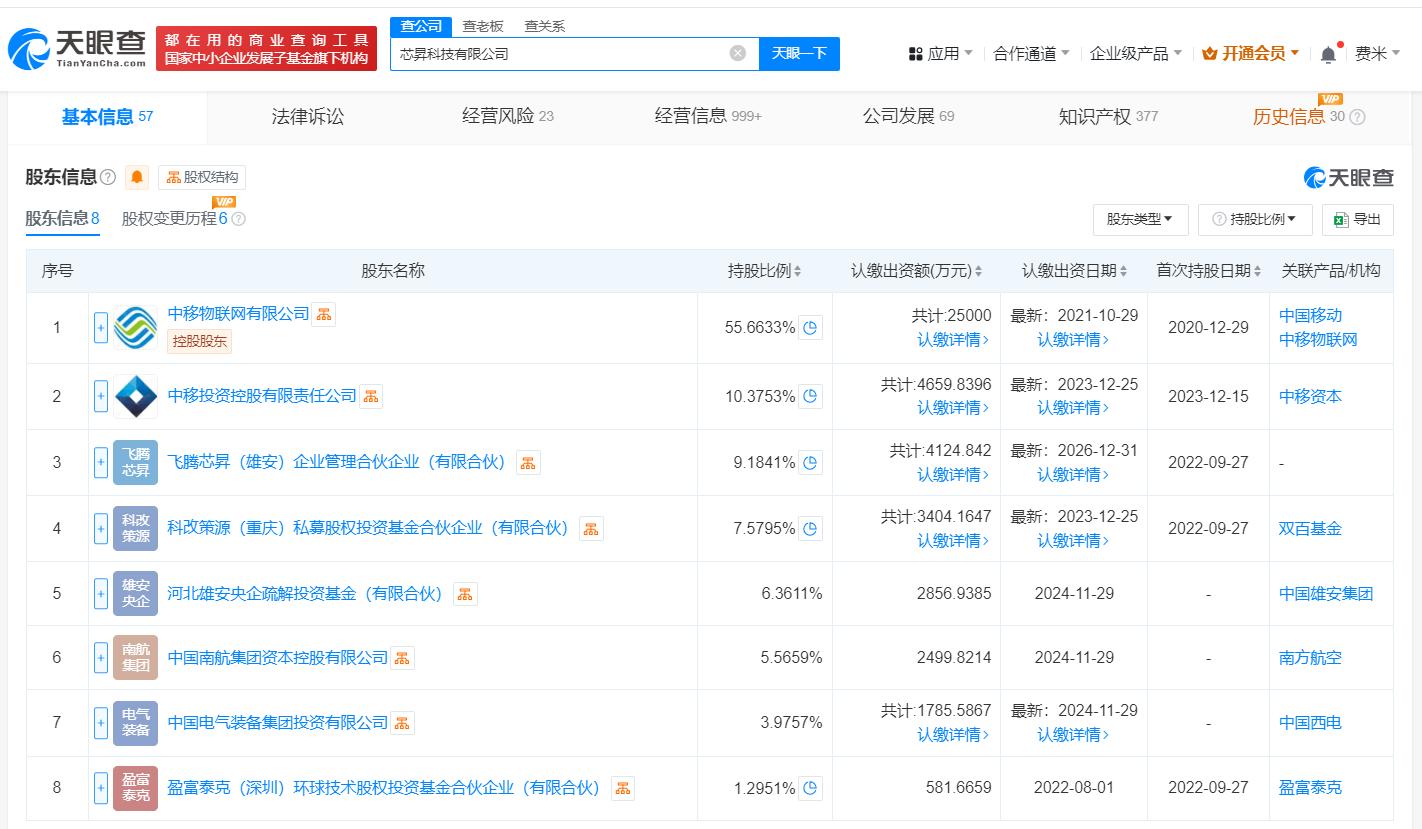Sort table by 首次持股日期 column
The image size is (1422, 829).
click(1258, 271)
